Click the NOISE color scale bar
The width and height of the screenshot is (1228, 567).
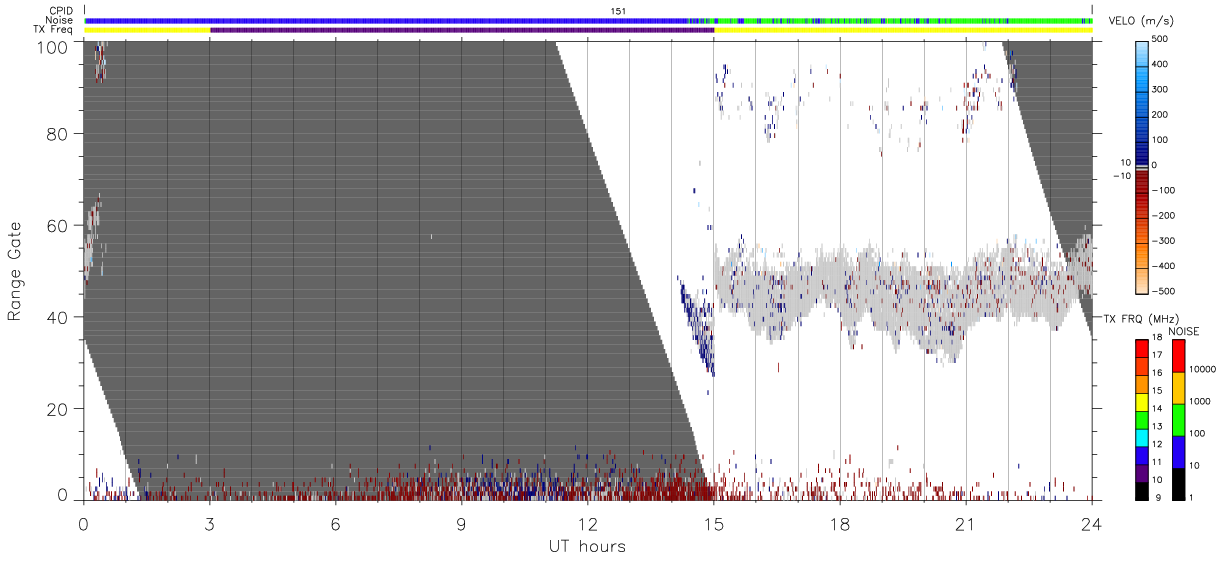pyautogui.click(x=1178, y=418)
